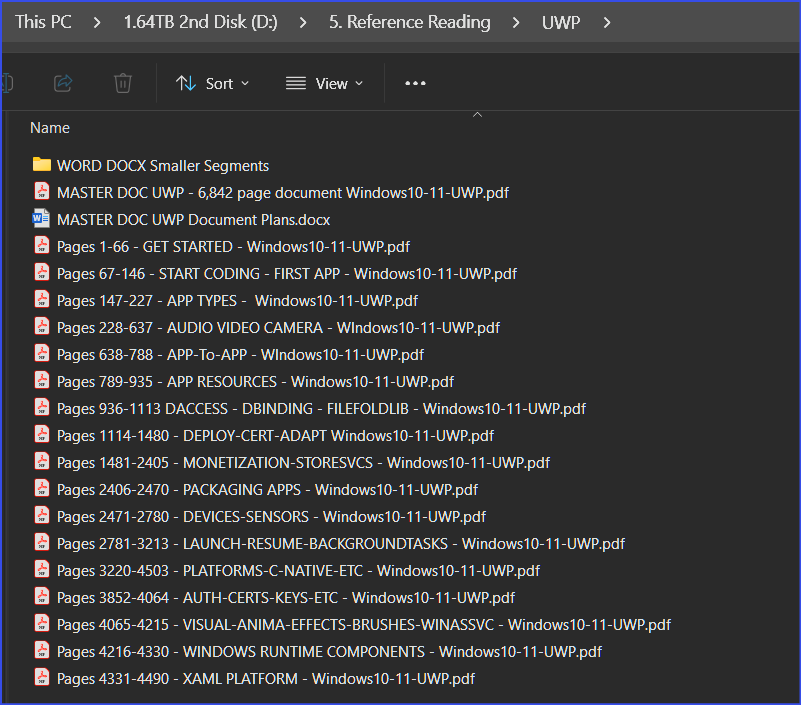Open the View dropdown menu
This screenshot has height=705, width=801.
(x=325, y=83)
